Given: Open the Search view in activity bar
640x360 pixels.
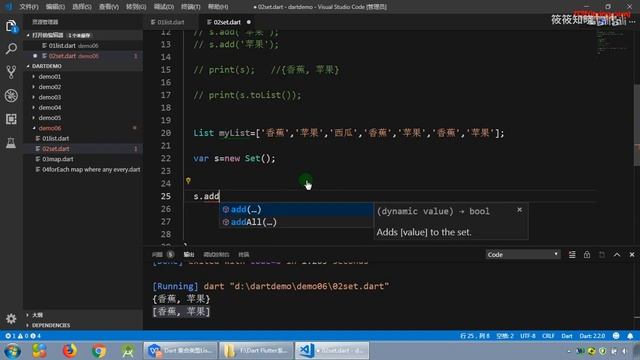Looking at the screenshot, I should pyautogui.click(x=11, y=49).
